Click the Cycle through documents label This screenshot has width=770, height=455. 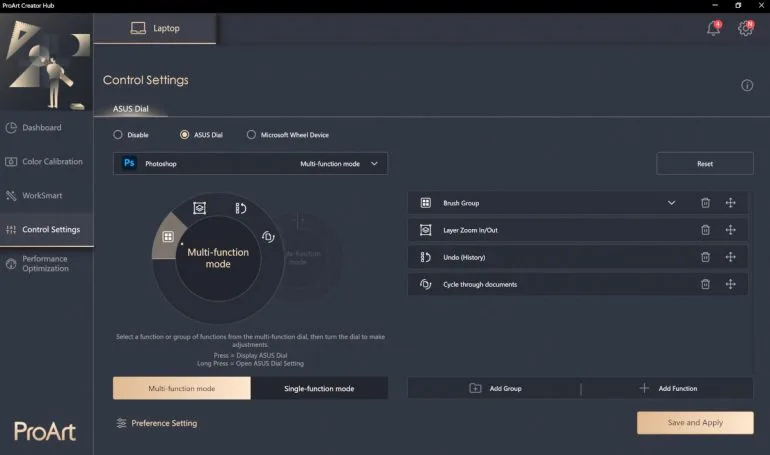click(480, 284)
